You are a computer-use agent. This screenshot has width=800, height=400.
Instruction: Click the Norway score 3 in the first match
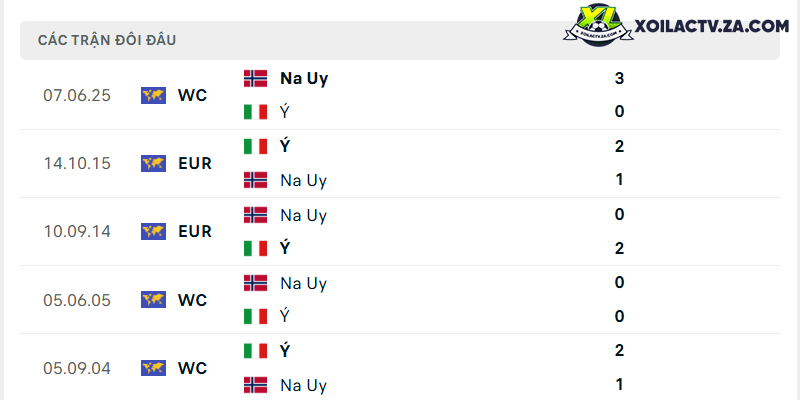619,79
